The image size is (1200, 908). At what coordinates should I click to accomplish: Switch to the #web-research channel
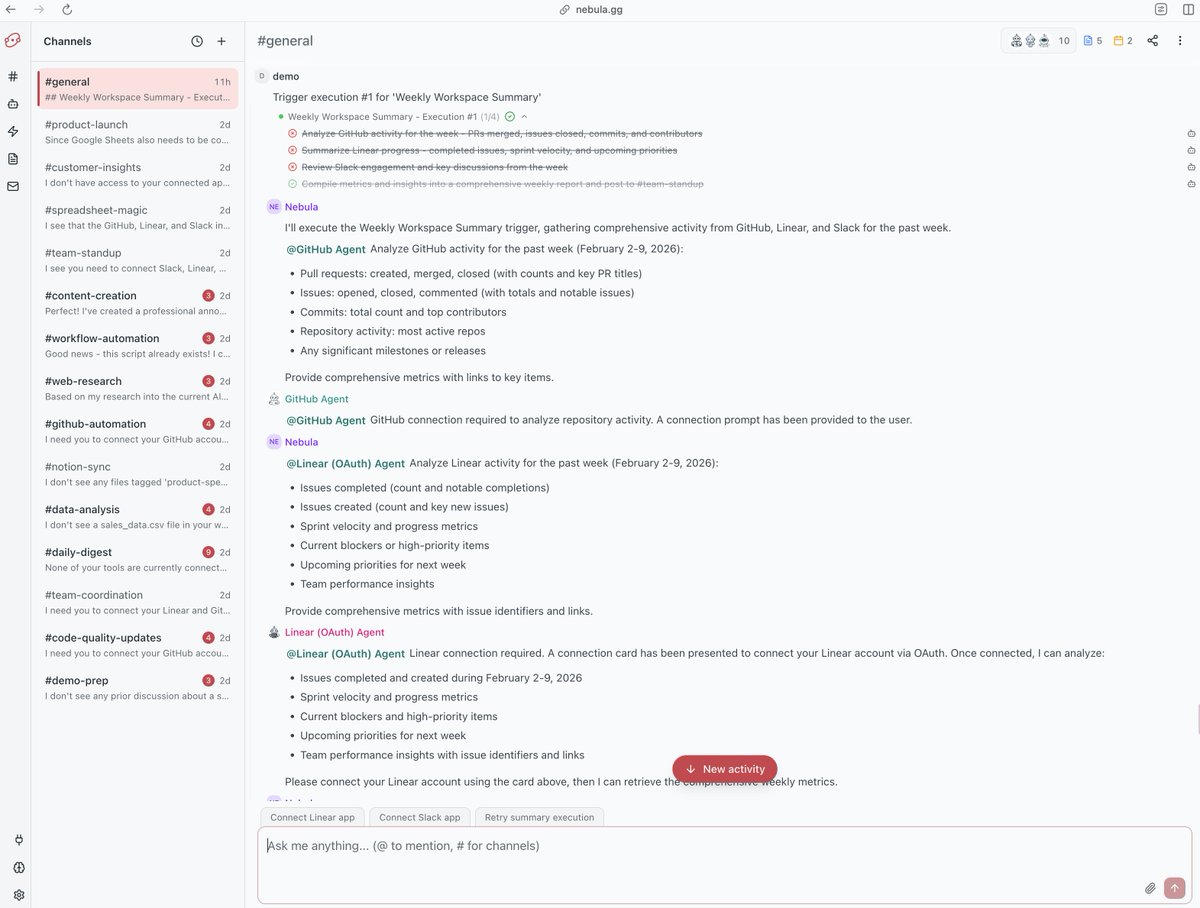click(137, 389)
